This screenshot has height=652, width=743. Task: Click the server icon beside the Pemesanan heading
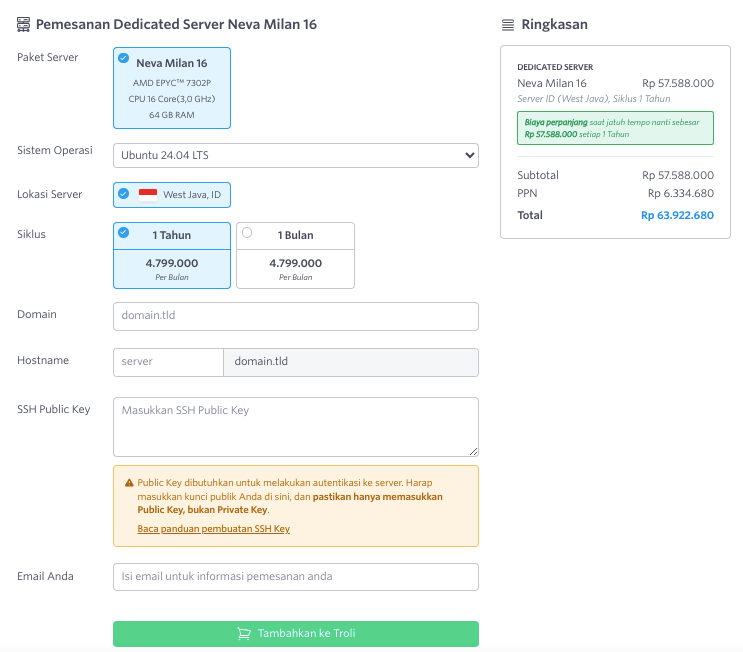24,24
